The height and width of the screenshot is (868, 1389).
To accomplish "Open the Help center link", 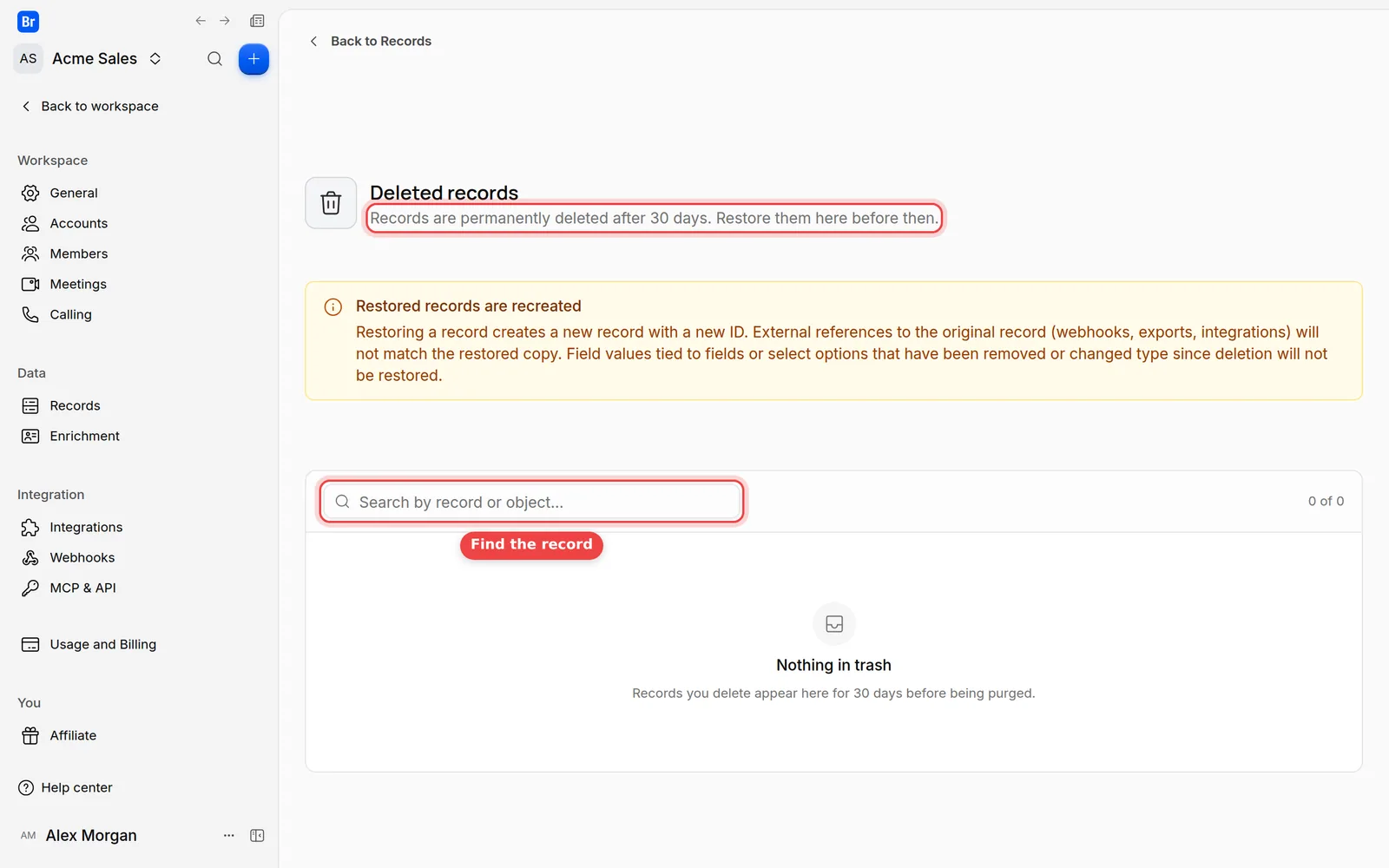I will point(65,787).
